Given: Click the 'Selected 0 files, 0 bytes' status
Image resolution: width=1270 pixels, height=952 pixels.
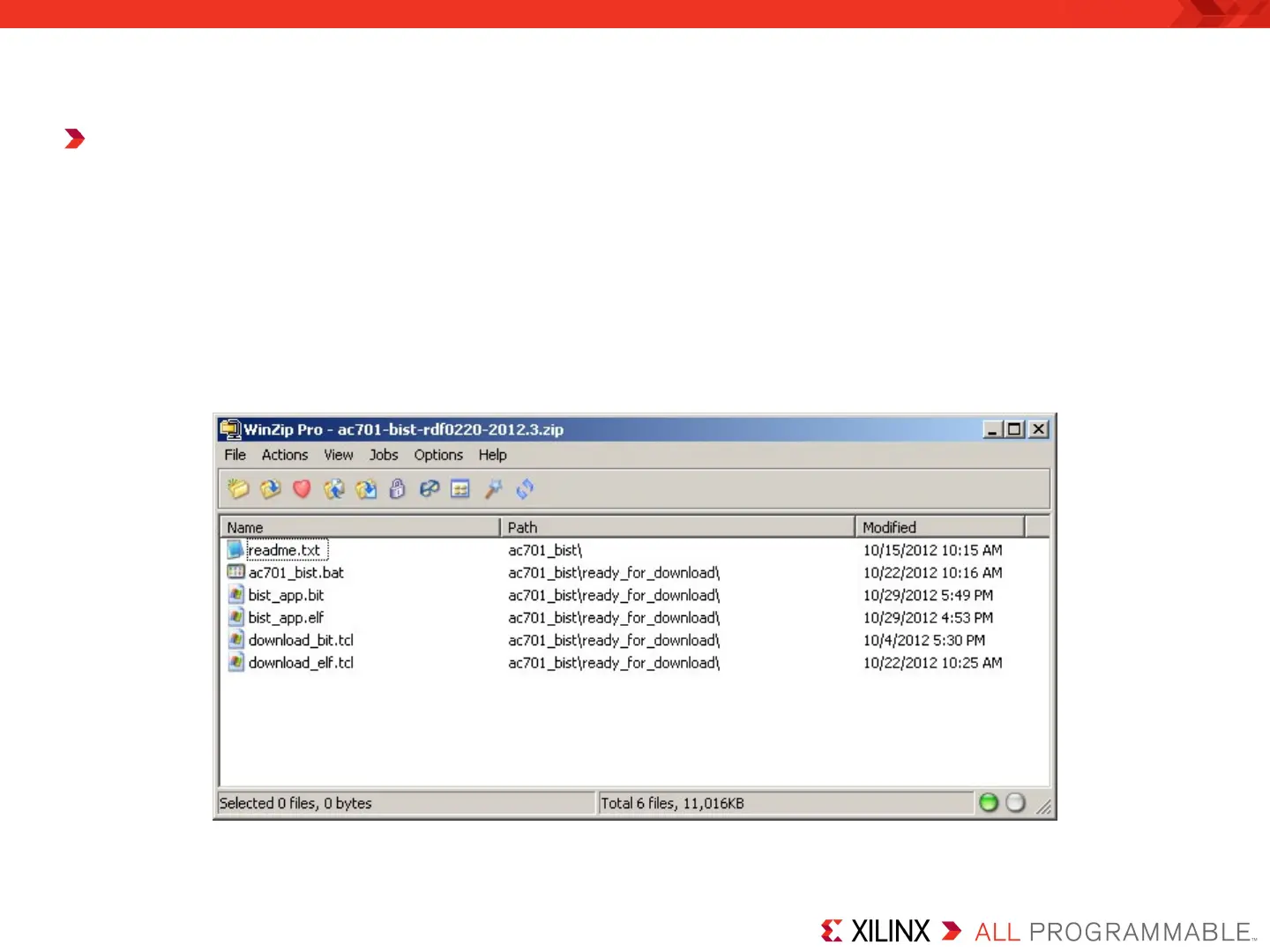Looking at the screenshot, I should coord(295,803).
